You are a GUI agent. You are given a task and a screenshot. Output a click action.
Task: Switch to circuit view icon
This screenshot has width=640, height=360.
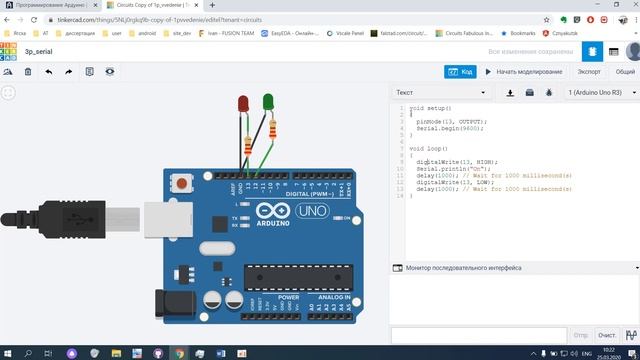tap(592, 52)
